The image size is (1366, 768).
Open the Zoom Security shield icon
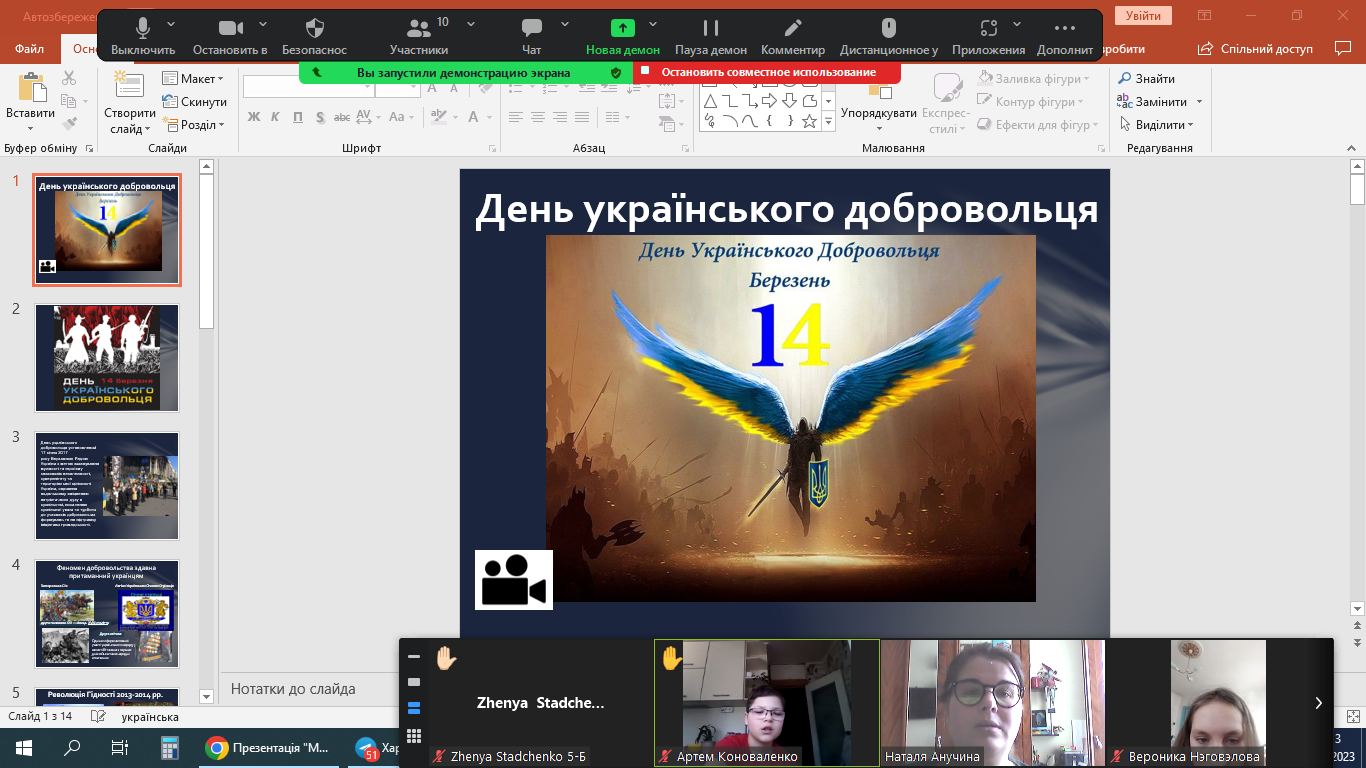314,29
